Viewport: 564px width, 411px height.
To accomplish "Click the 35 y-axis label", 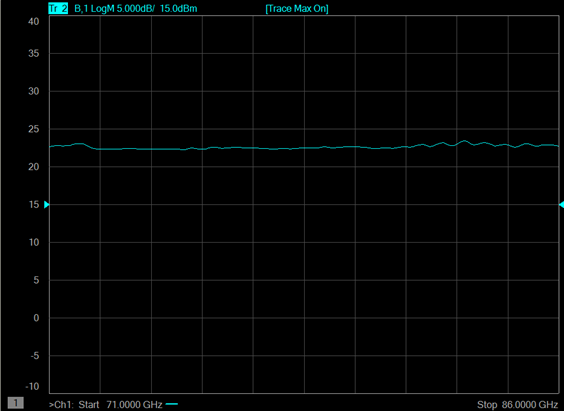I will click(33, 54).
